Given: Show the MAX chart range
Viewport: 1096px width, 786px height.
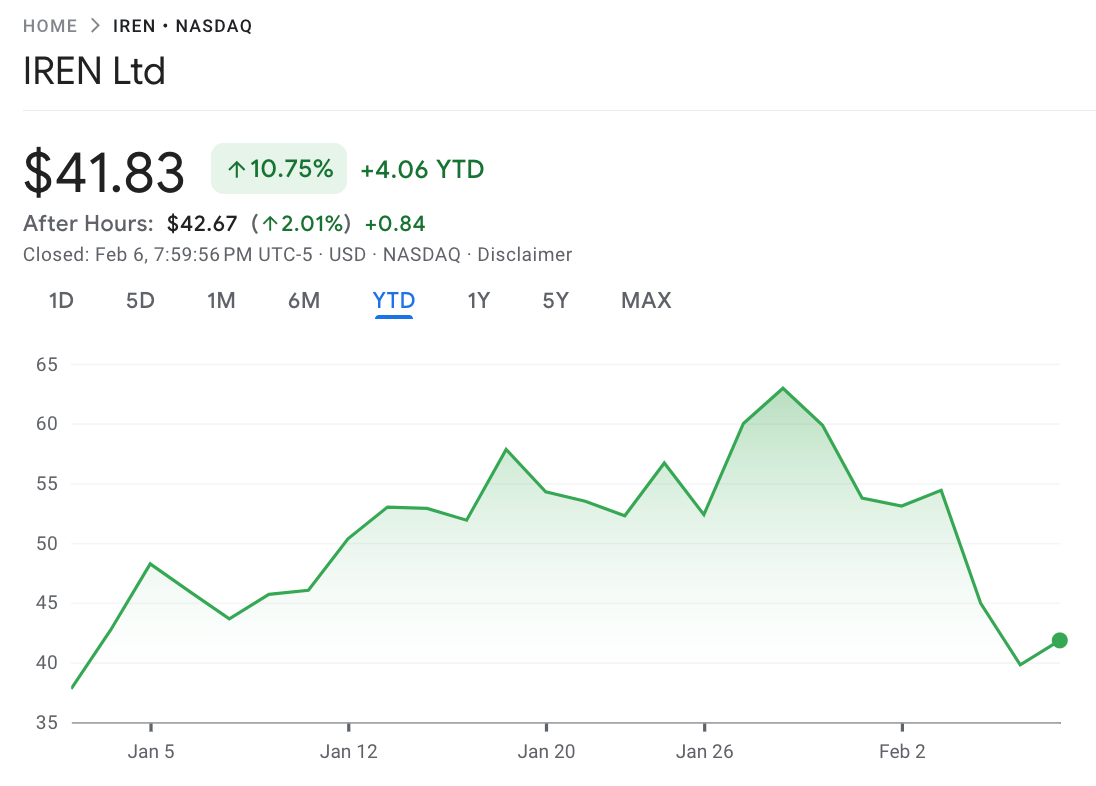Looking at the screenshot, I should click(646, 301).
